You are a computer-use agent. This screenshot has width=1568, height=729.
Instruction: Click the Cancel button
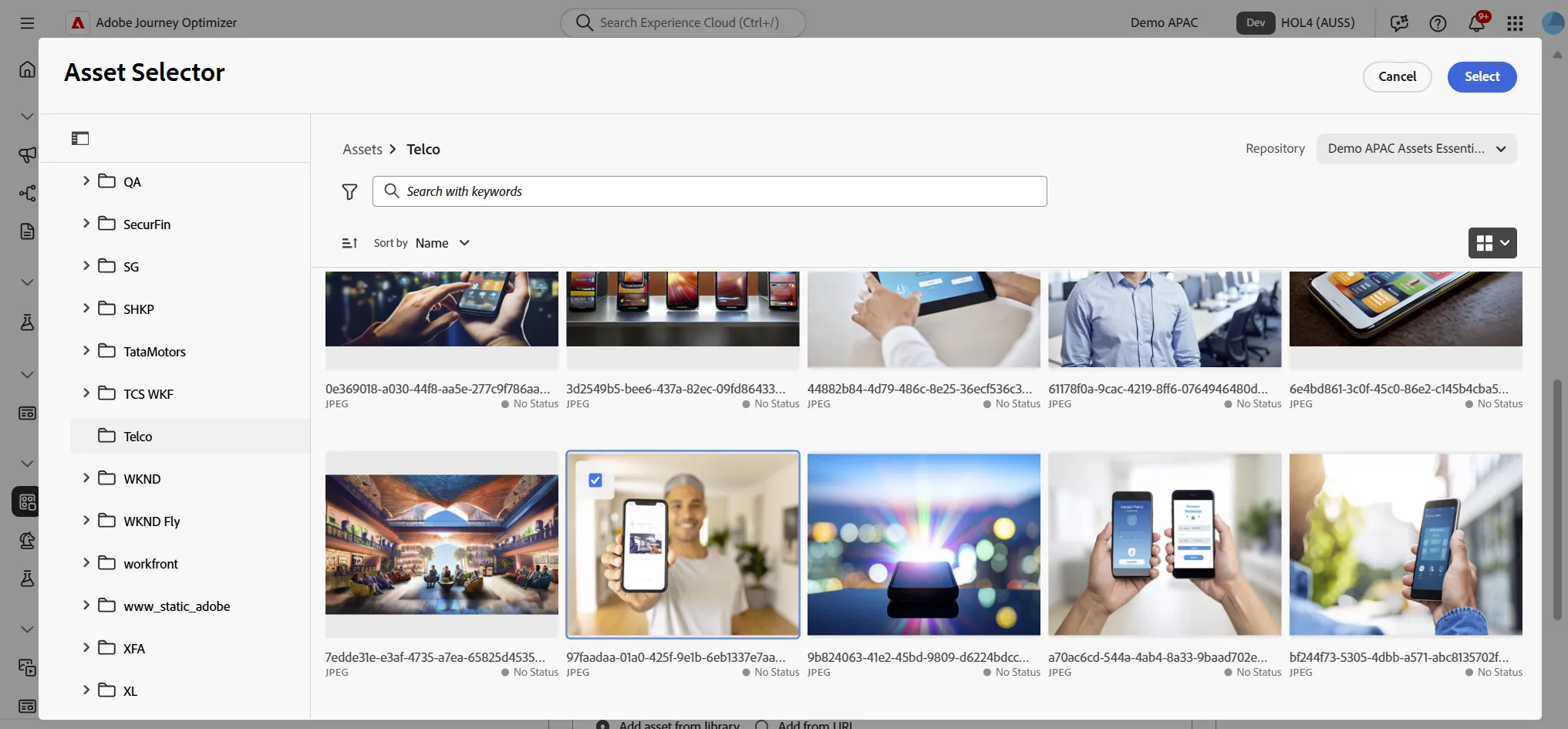point(1397,76)
